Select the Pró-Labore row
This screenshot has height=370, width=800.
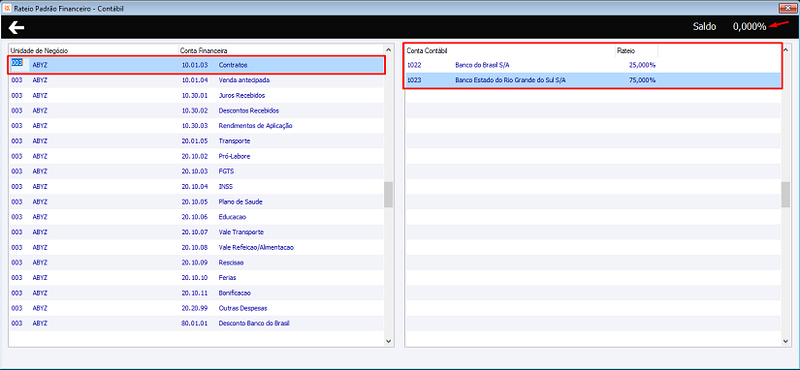(x=196, y=156)
